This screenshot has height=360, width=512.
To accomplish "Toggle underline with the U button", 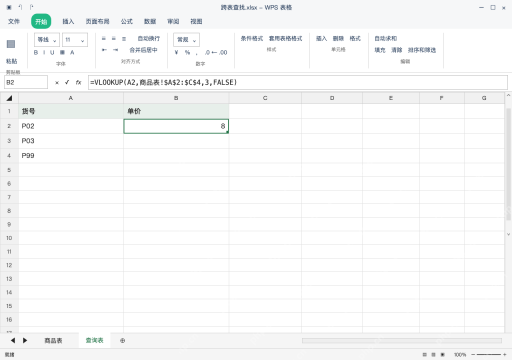I will point(52,52).
